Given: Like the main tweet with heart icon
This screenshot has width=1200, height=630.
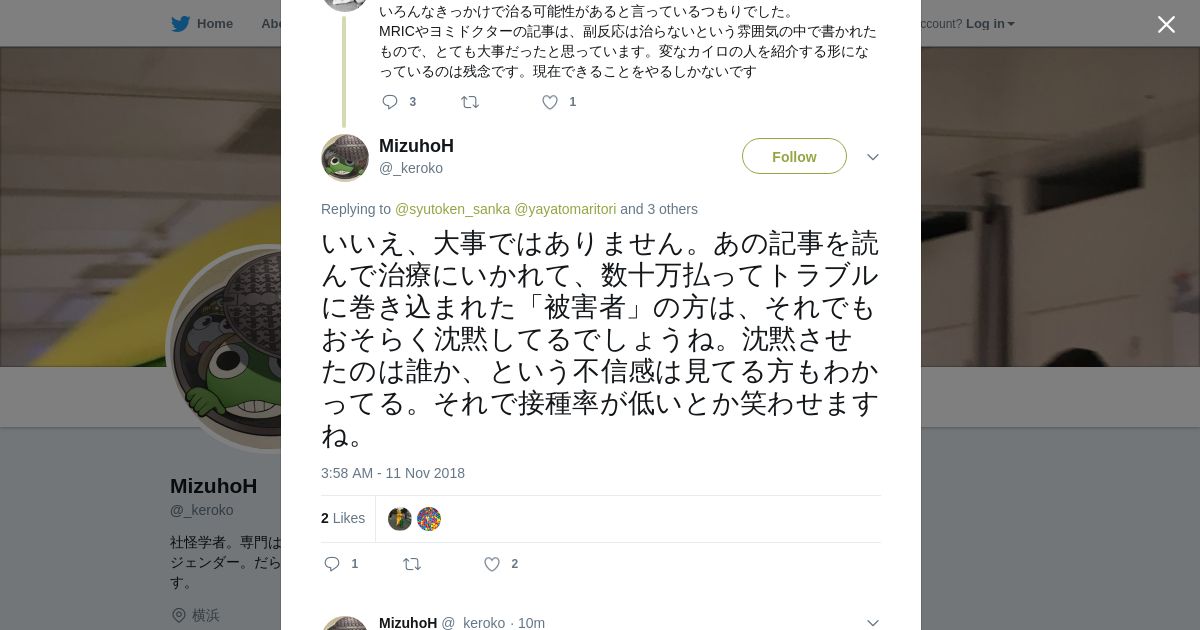Looking at the screenshot, I should coord(492,564).
